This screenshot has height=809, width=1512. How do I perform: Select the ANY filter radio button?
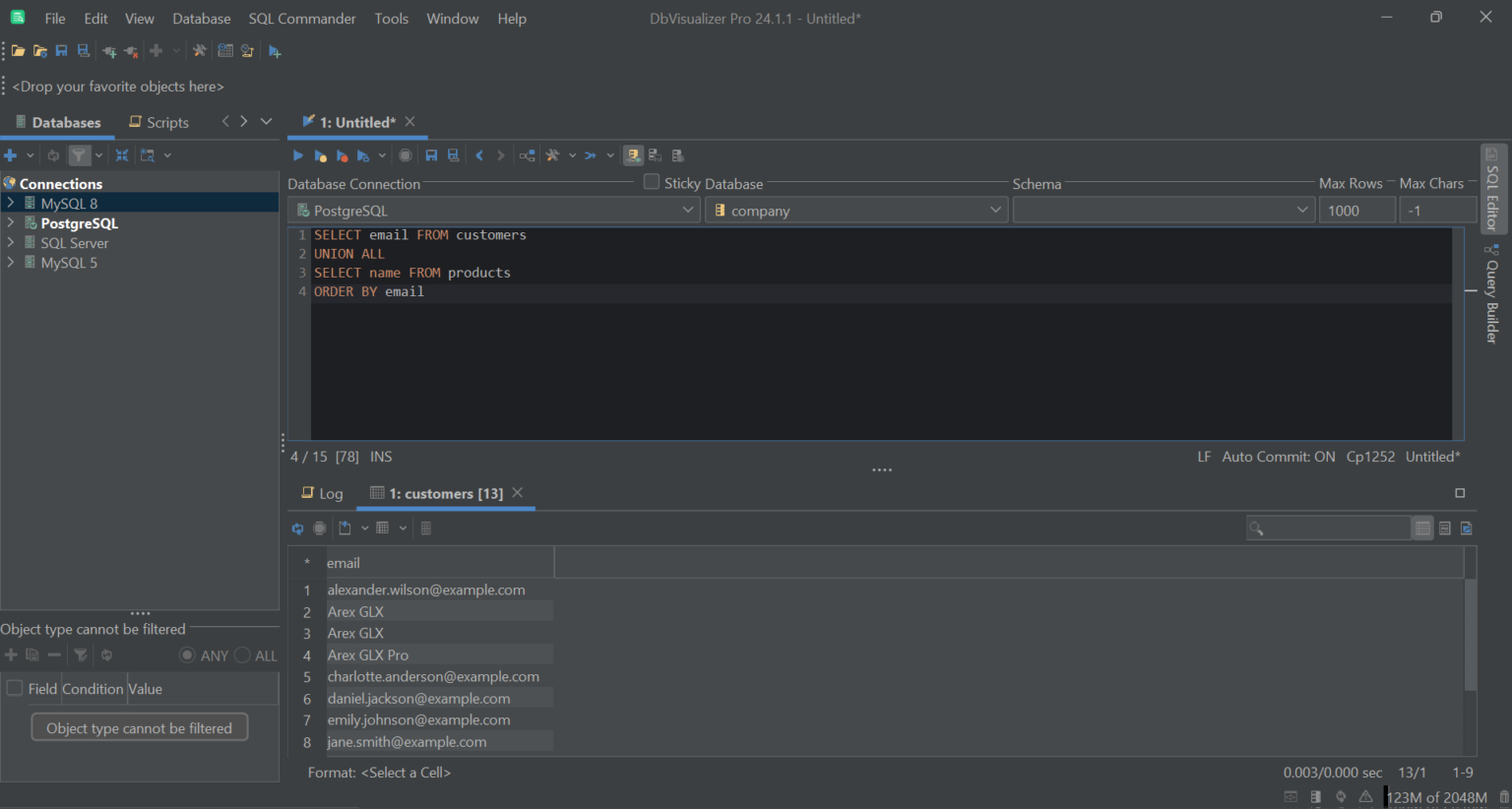pos(187,654)
